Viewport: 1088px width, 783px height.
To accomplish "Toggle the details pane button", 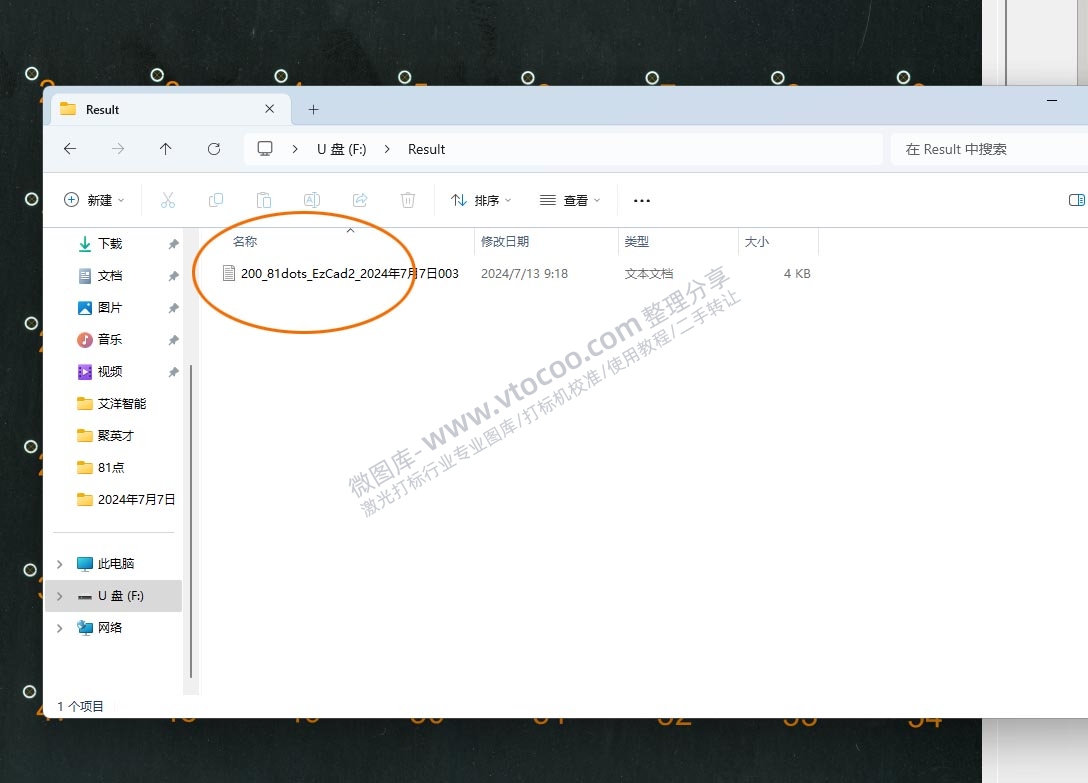I will (x=1076, y=200).
